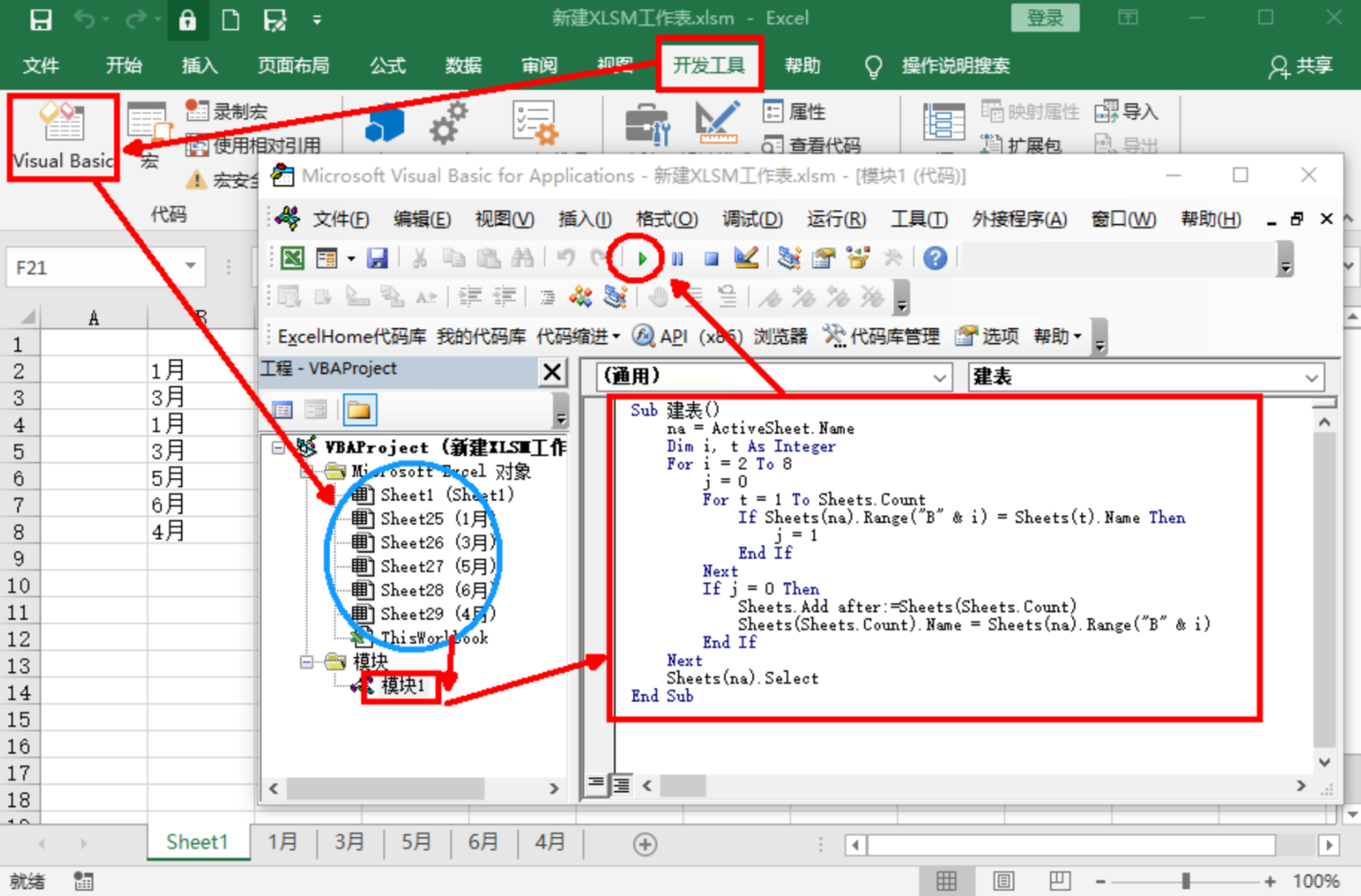Open Visual Basic editor from ribbon
This screenshot has height=896, width=1361.
[63, 137]
